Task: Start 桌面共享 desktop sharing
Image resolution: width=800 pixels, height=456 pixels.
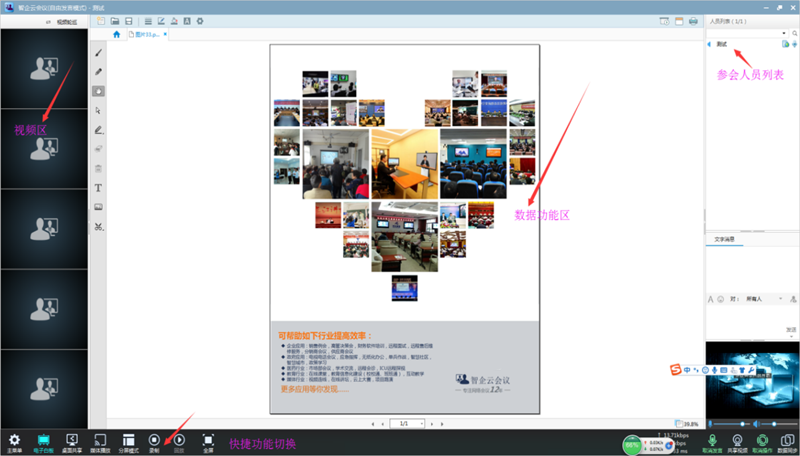Action: pyautogui.click(x=72, y=442)
